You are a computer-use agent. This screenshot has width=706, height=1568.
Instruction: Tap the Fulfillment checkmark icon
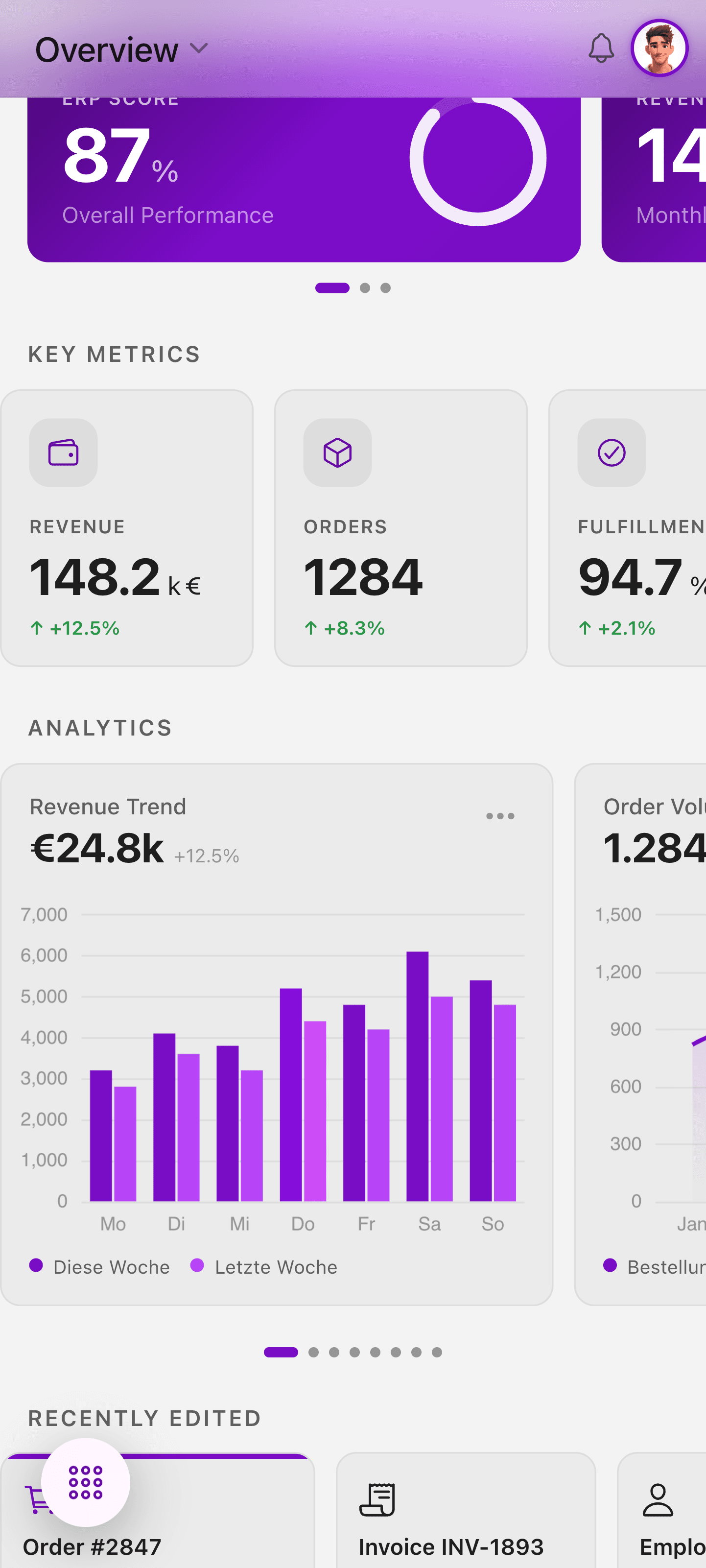click(611, 452)
